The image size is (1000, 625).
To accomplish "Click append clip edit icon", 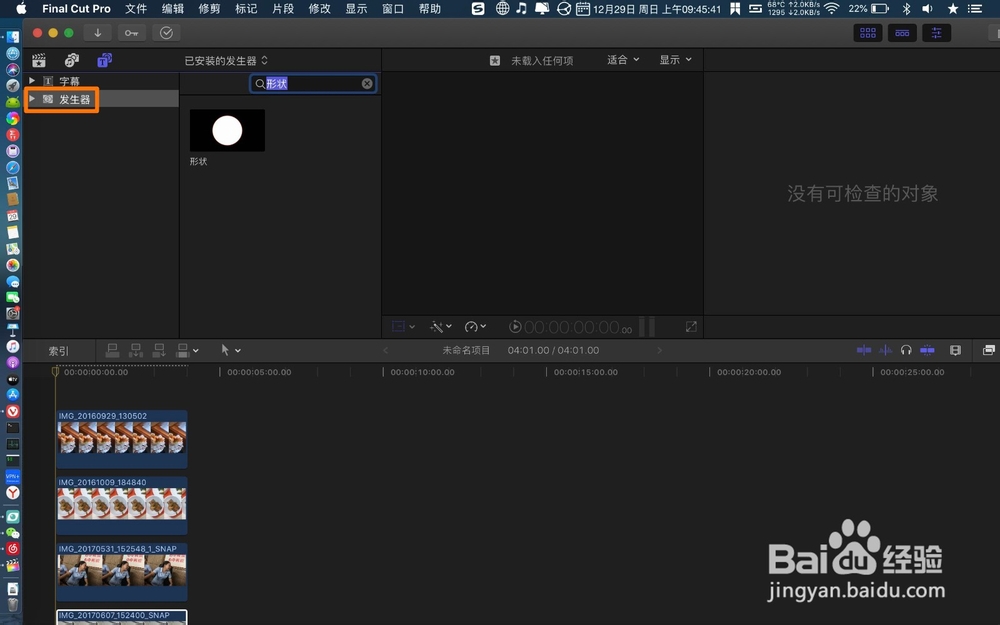I will click(x=159, y=350).
